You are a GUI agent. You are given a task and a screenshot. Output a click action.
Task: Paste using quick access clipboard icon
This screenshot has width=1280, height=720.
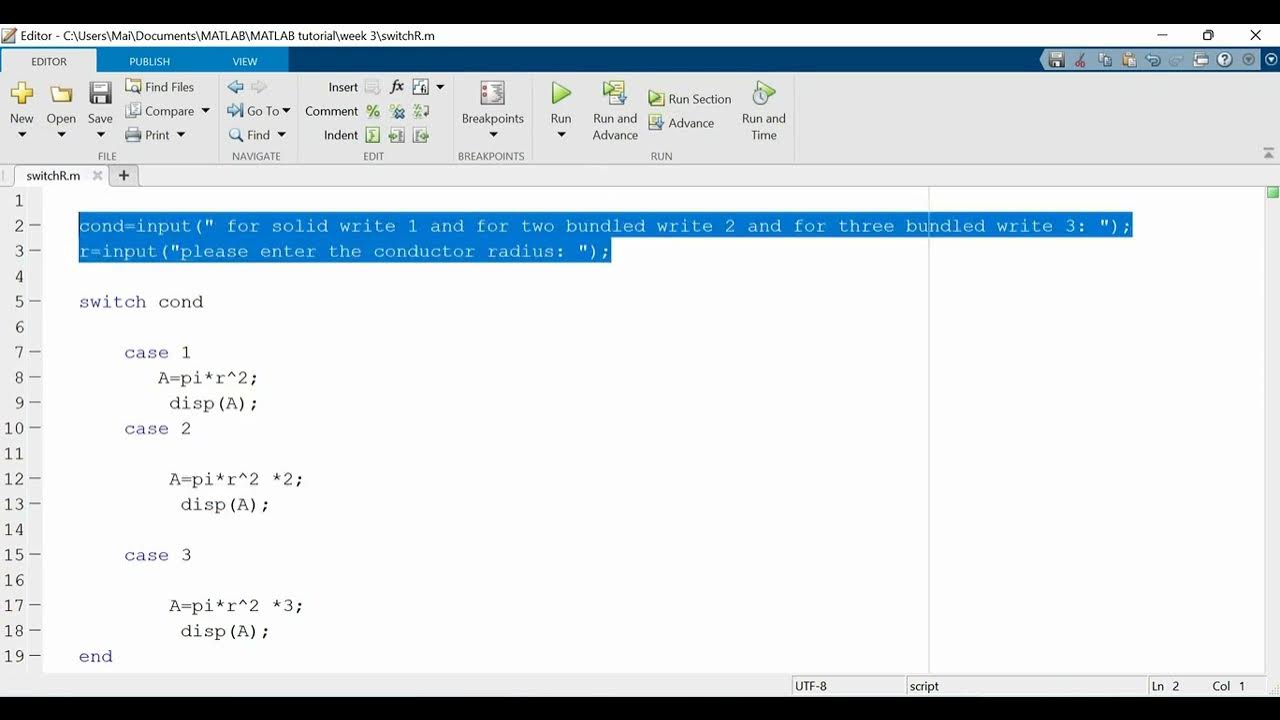click(1128, 60)
